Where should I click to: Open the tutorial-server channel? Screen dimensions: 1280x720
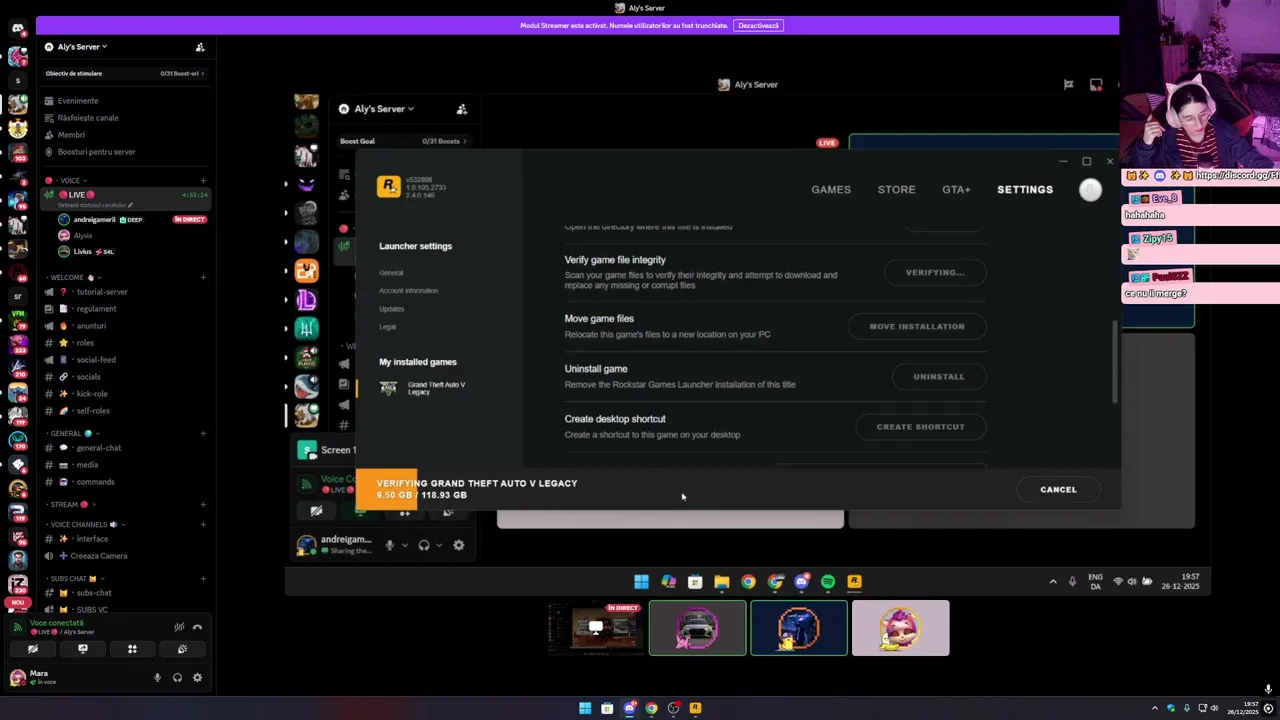(124, 292)
